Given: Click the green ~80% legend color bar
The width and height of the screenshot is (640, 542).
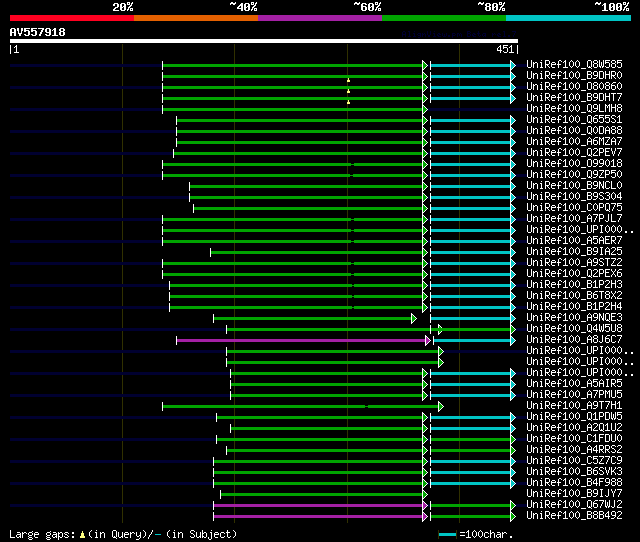Looking at the screenshot, I should pyautogui.click(x=444, y=18).
